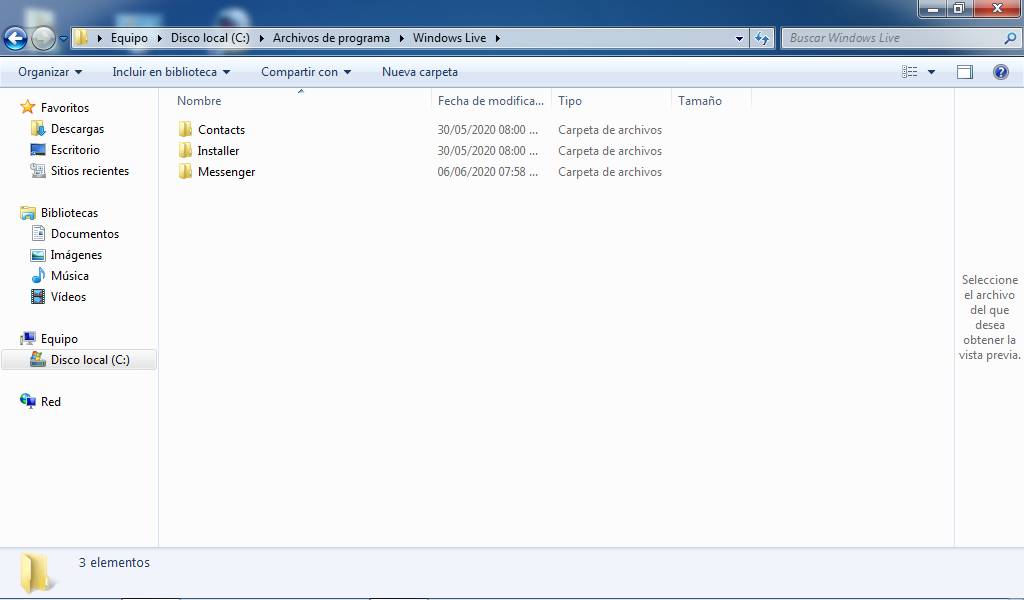Click Descargas folder icon in sidebar
This screenshot has width=1024, height=600.
(x=38, y=128)
